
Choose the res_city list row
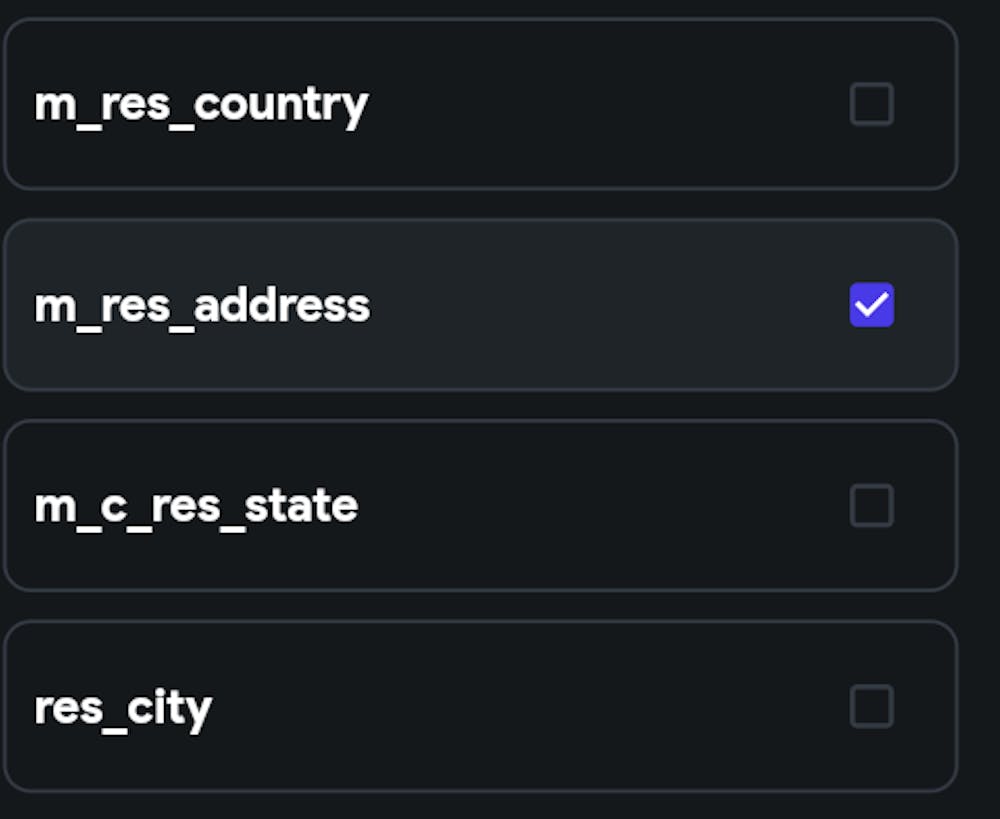click(x=480, y=706)
